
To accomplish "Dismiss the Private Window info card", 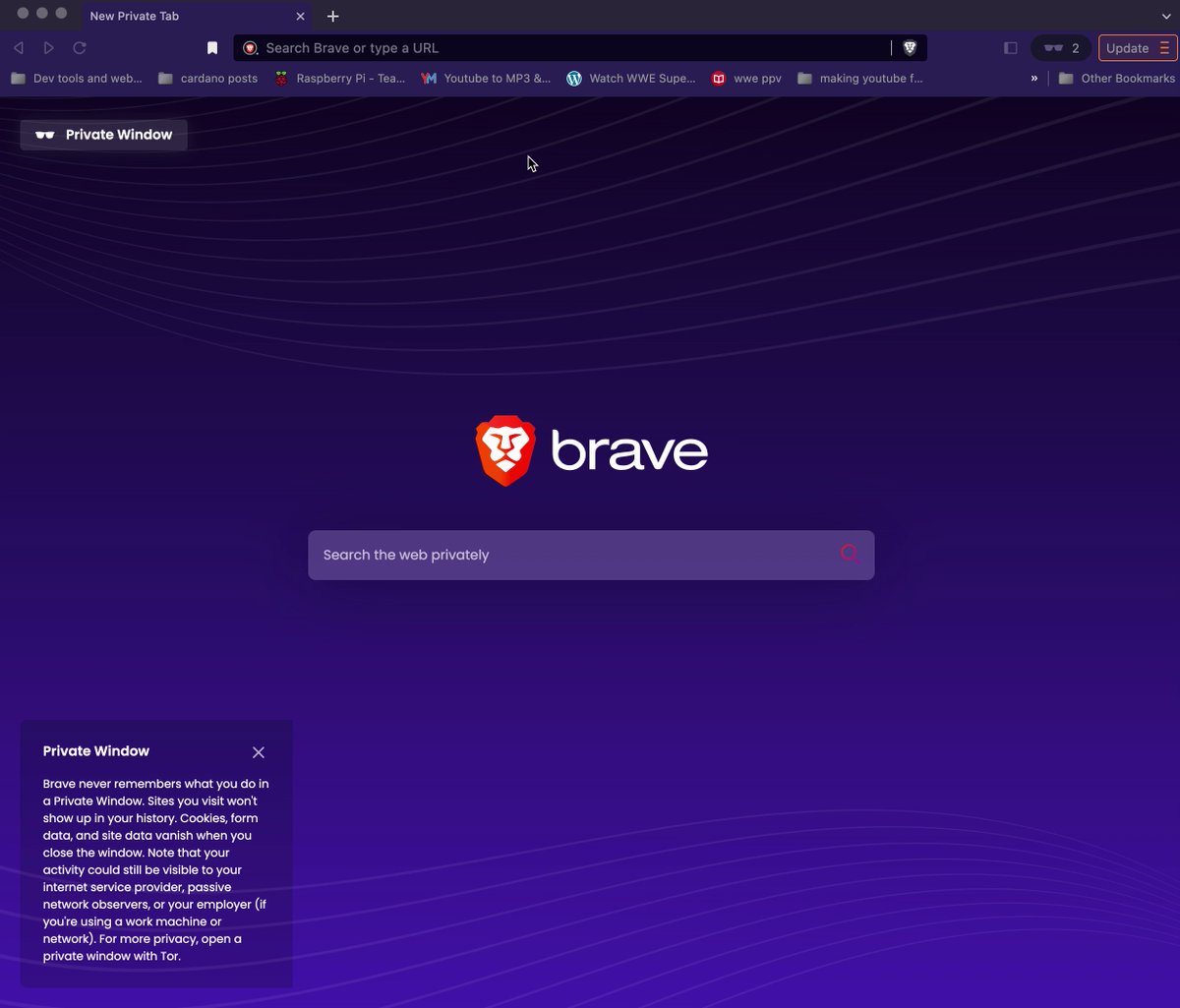I will tap(259, 752).
